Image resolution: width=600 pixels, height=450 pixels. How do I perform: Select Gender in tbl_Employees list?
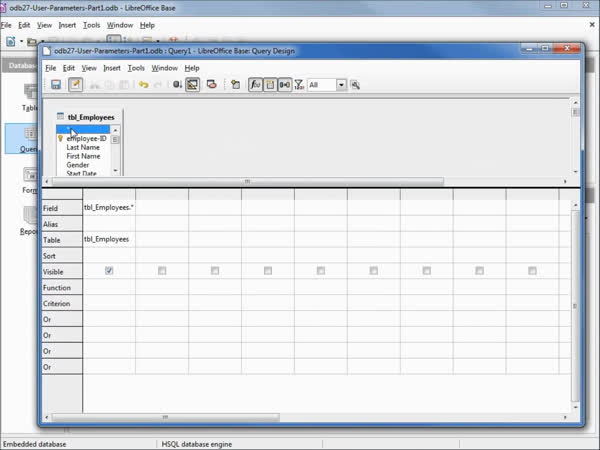[78, 165]
